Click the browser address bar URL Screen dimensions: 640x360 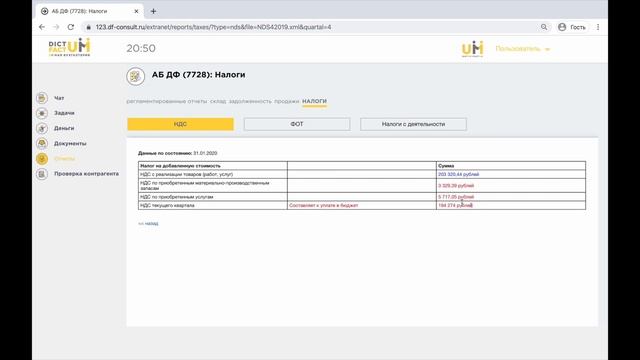[213, 27]
